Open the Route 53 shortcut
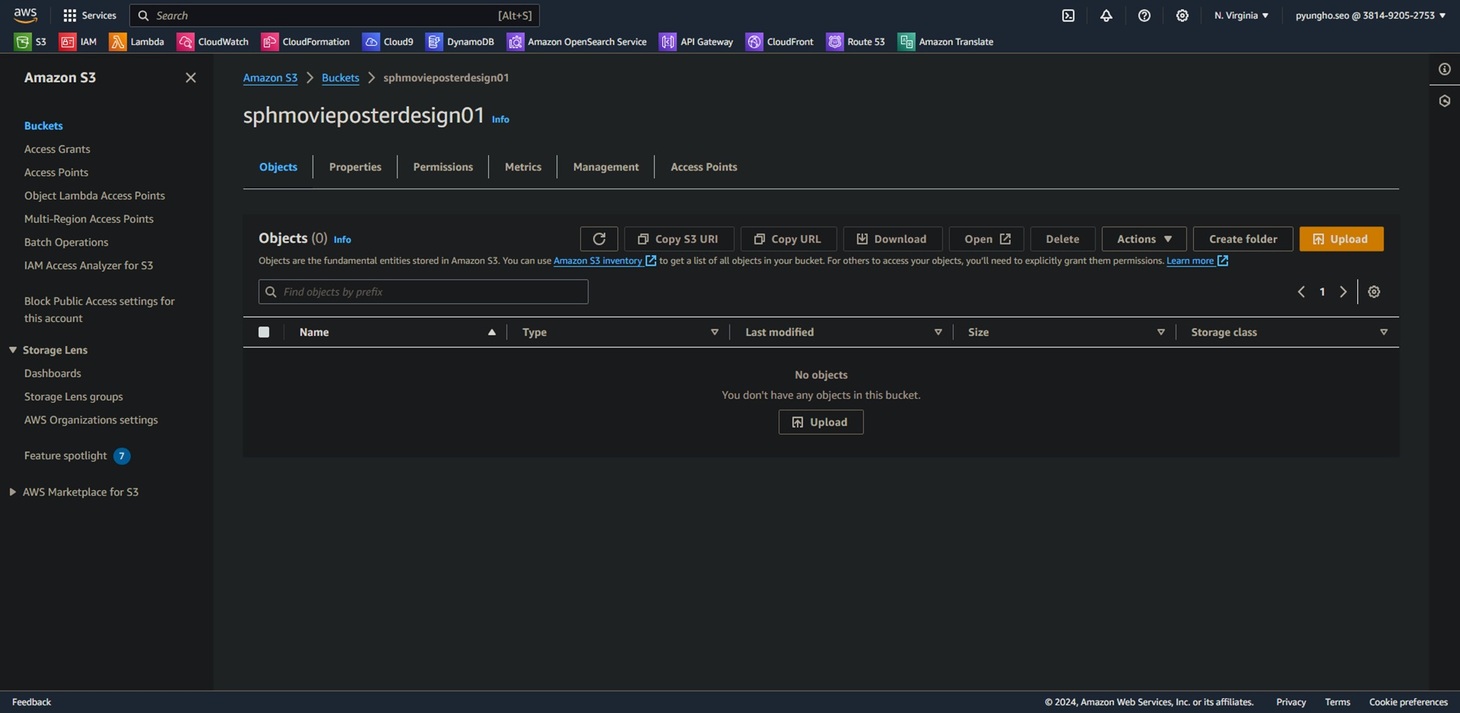 point(856,42)
